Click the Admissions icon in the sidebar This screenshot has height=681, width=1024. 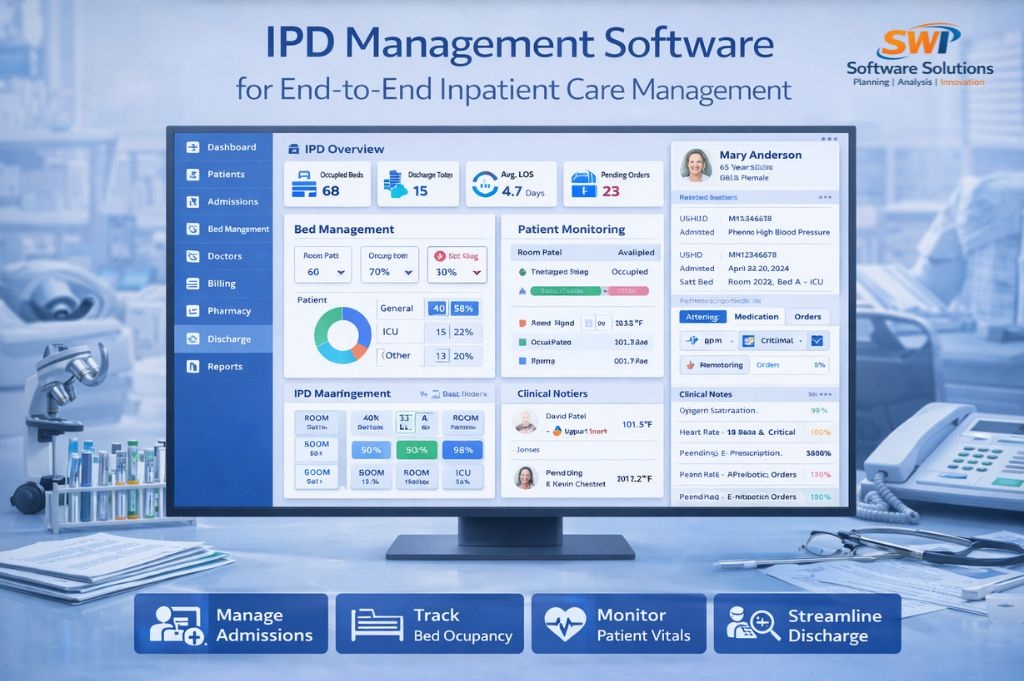[191, 201]
